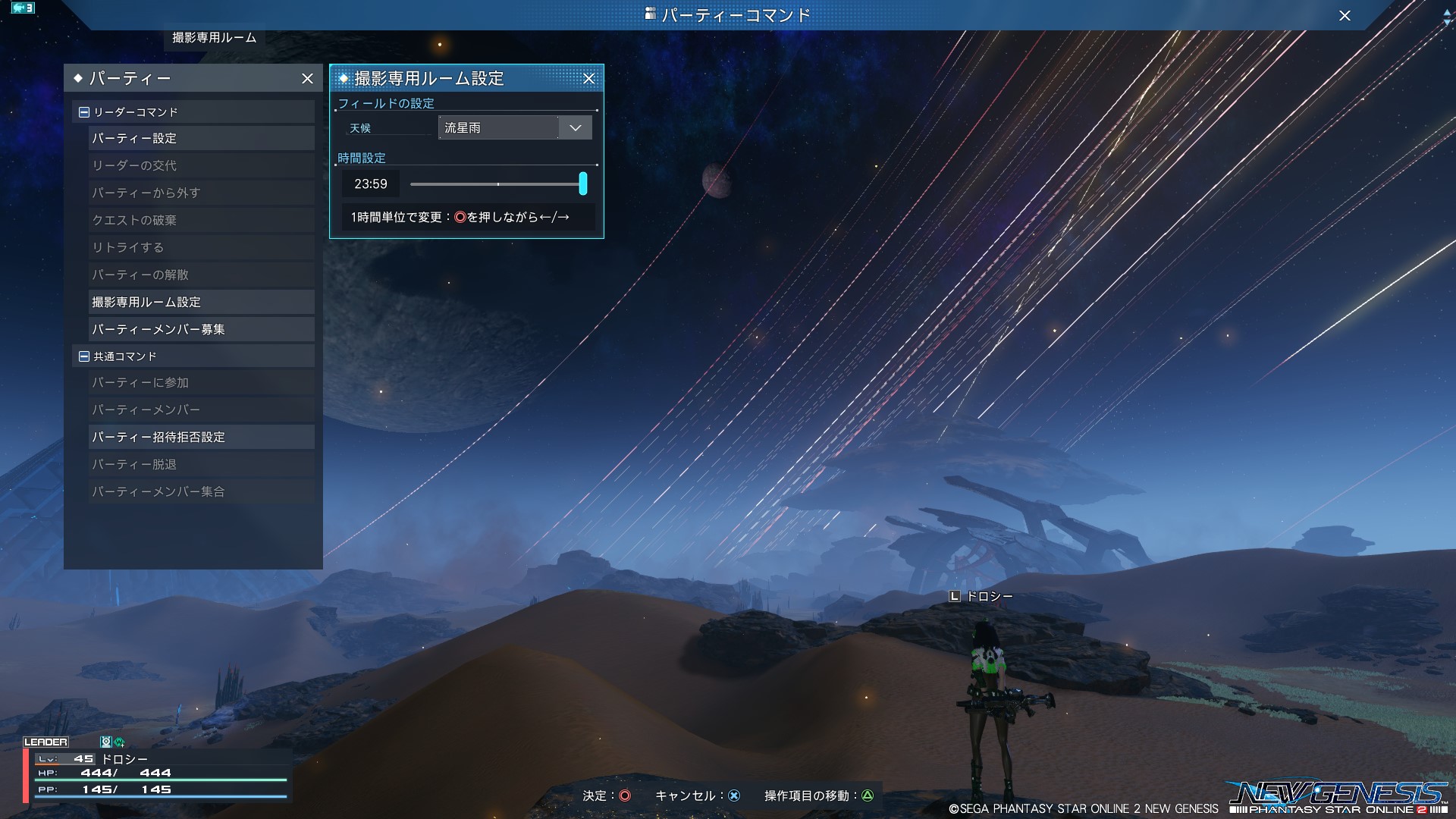Click the party icon beside パーティーコマンド title
Viewport: 1456px width, 819px height.
[650, 13]
